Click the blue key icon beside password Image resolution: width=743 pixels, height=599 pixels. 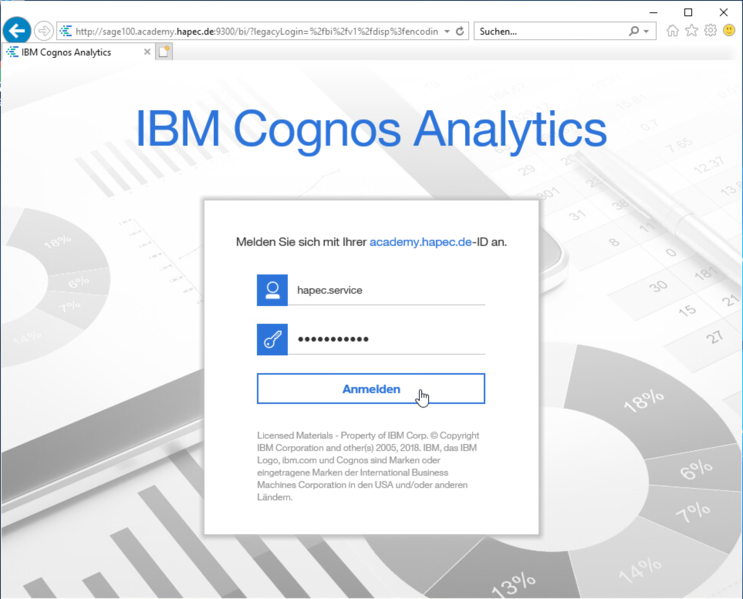point(272,340)
